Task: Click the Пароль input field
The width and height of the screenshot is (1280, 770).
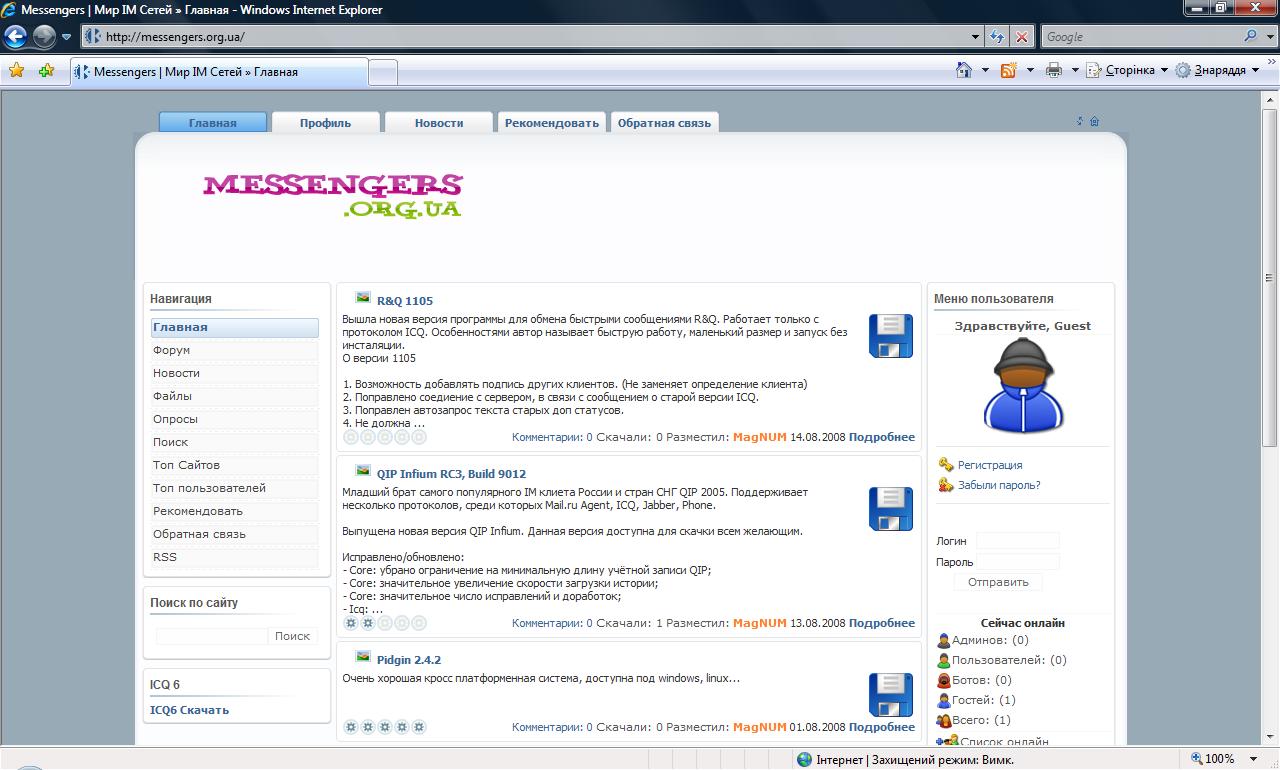Action: coord(1017,562)
